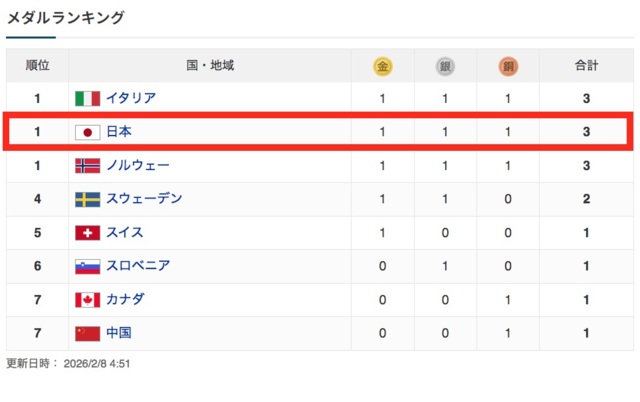640x402 pixels.
Task: Open the ノルウェー country link
Action: [x=137, y=166]
